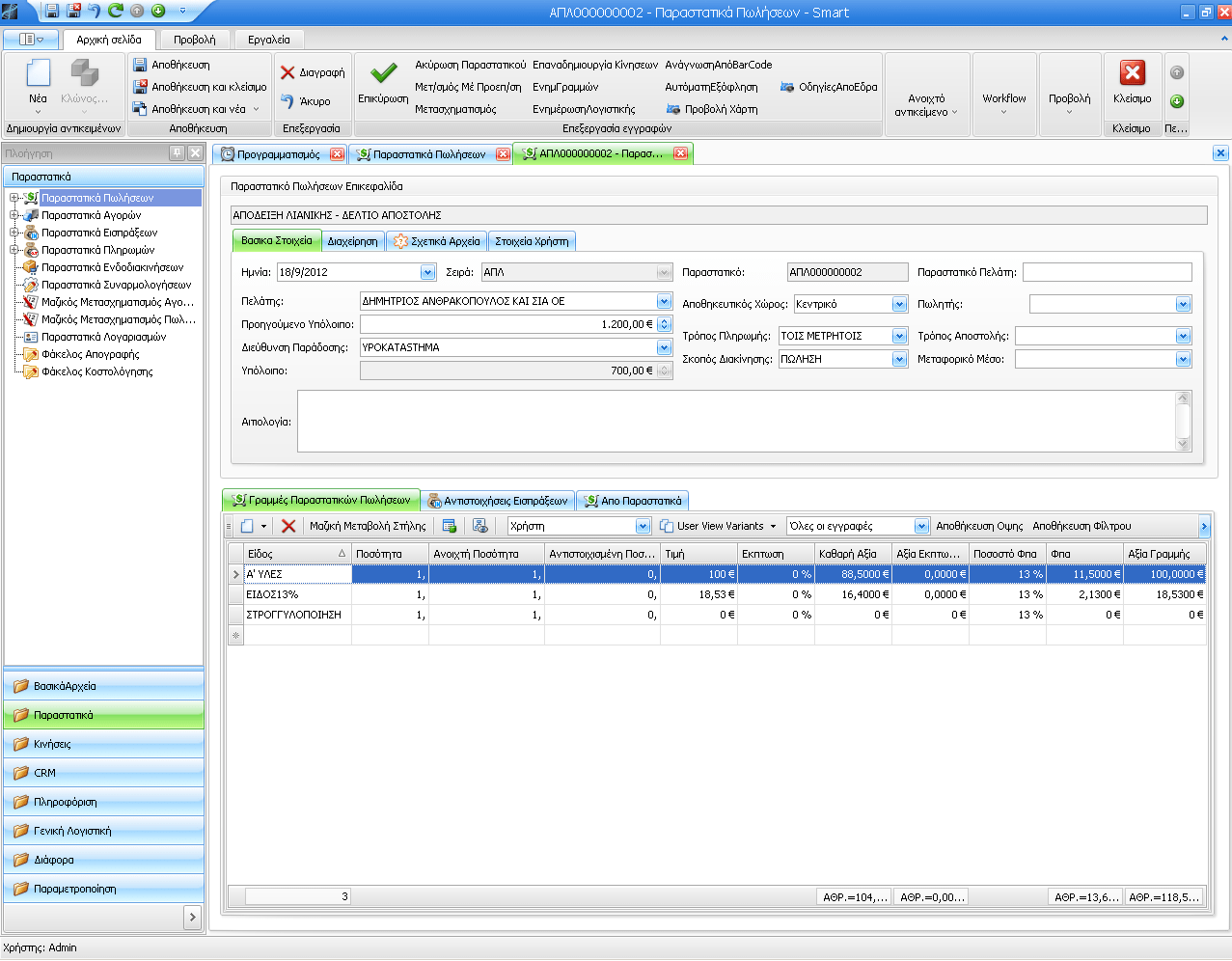The width and height of the screenshot is (1232, 961).
Task: Click the Διαγραφή red X icon
Action: pos(287,72)
